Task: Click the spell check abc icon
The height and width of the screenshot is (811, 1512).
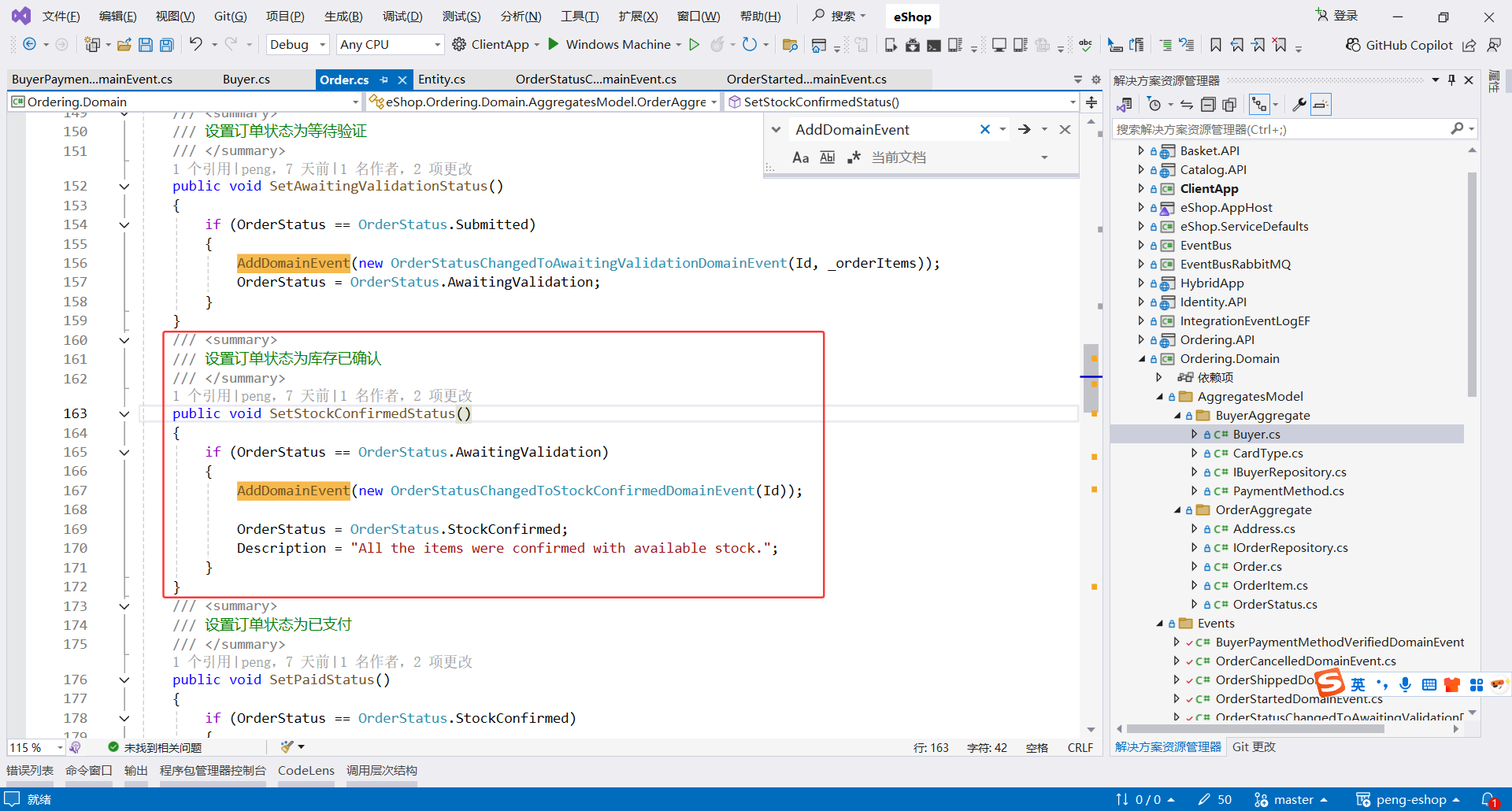Action: coord(1086,45)
